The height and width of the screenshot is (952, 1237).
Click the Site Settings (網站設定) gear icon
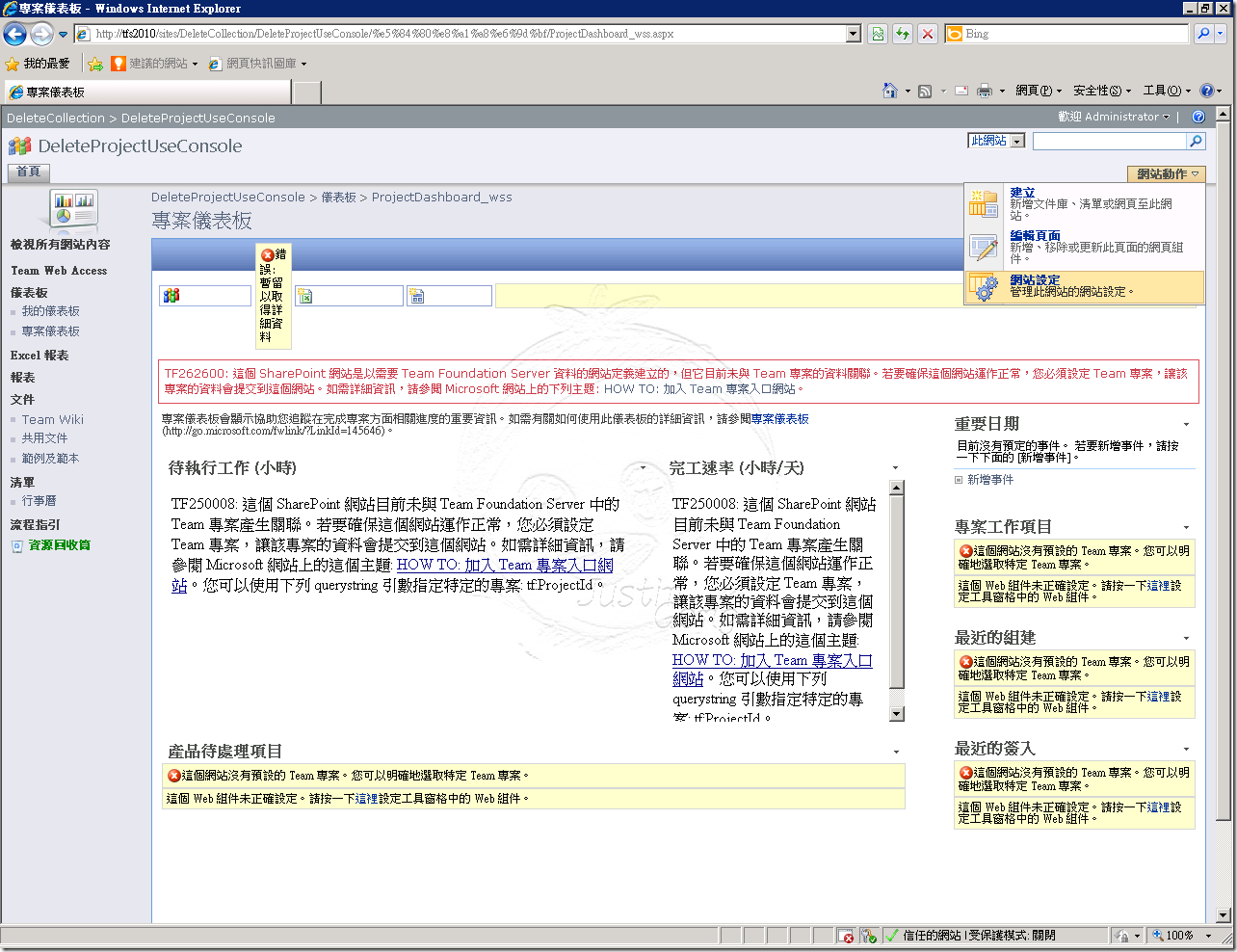click(984, 286)
